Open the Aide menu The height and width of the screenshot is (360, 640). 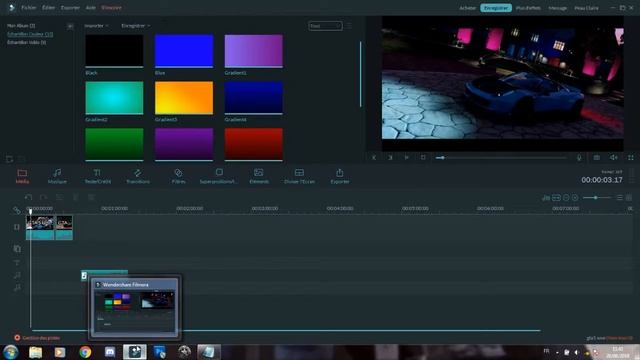tap(91, 8)
